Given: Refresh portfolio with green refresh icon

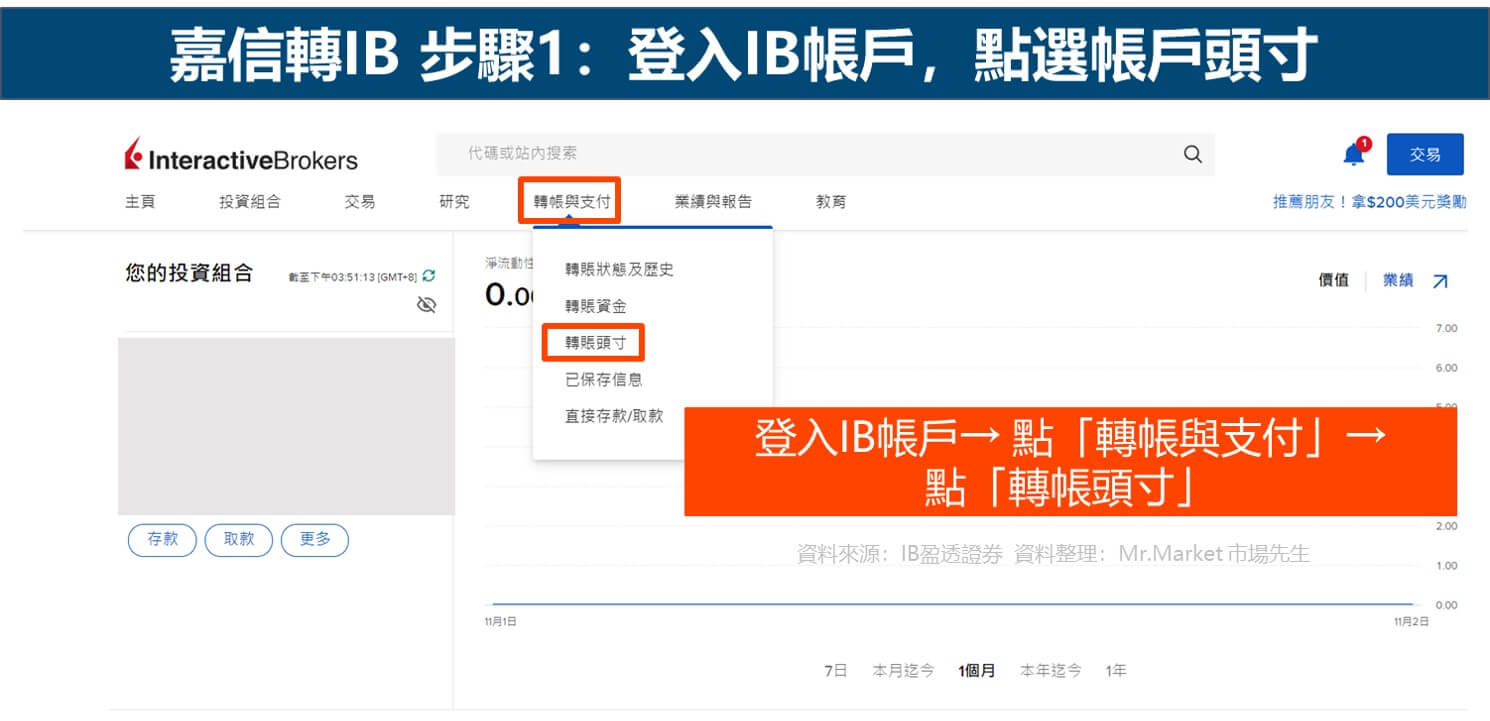Looking at the screenshot, I should (429, 276).
